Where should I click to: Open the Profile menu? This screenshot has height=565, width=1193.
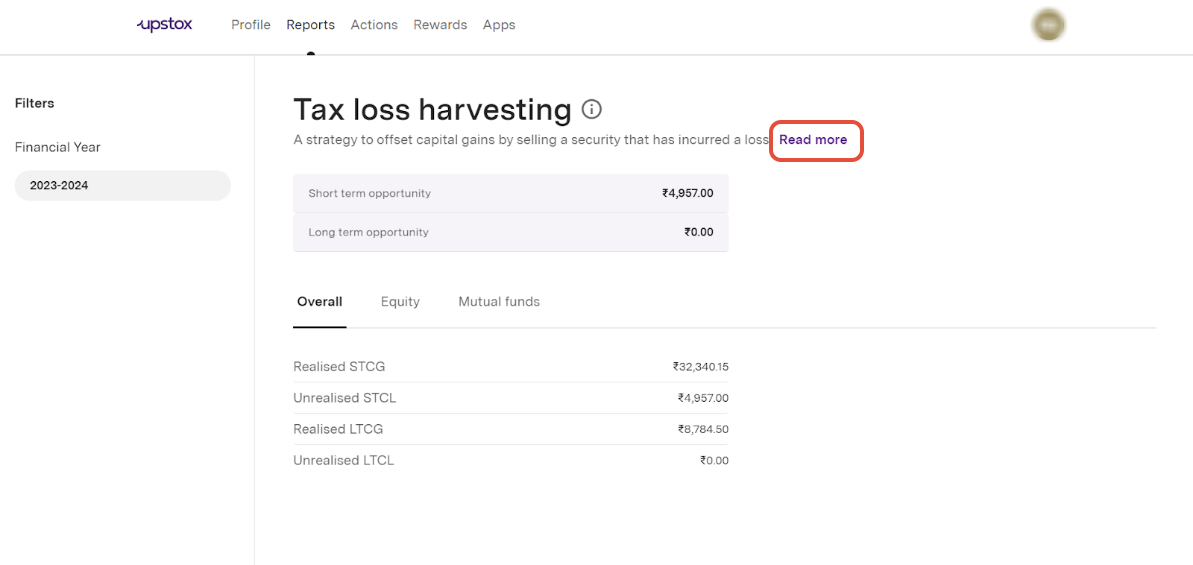pos(251,25)
